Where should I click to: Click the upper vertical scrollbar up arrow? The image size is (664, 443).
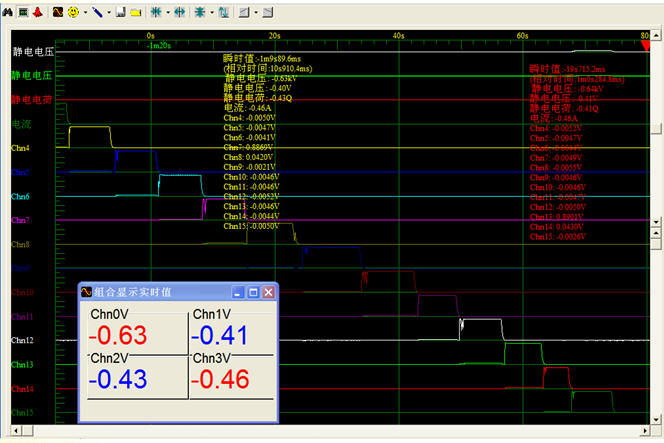[x=656, y=35]
